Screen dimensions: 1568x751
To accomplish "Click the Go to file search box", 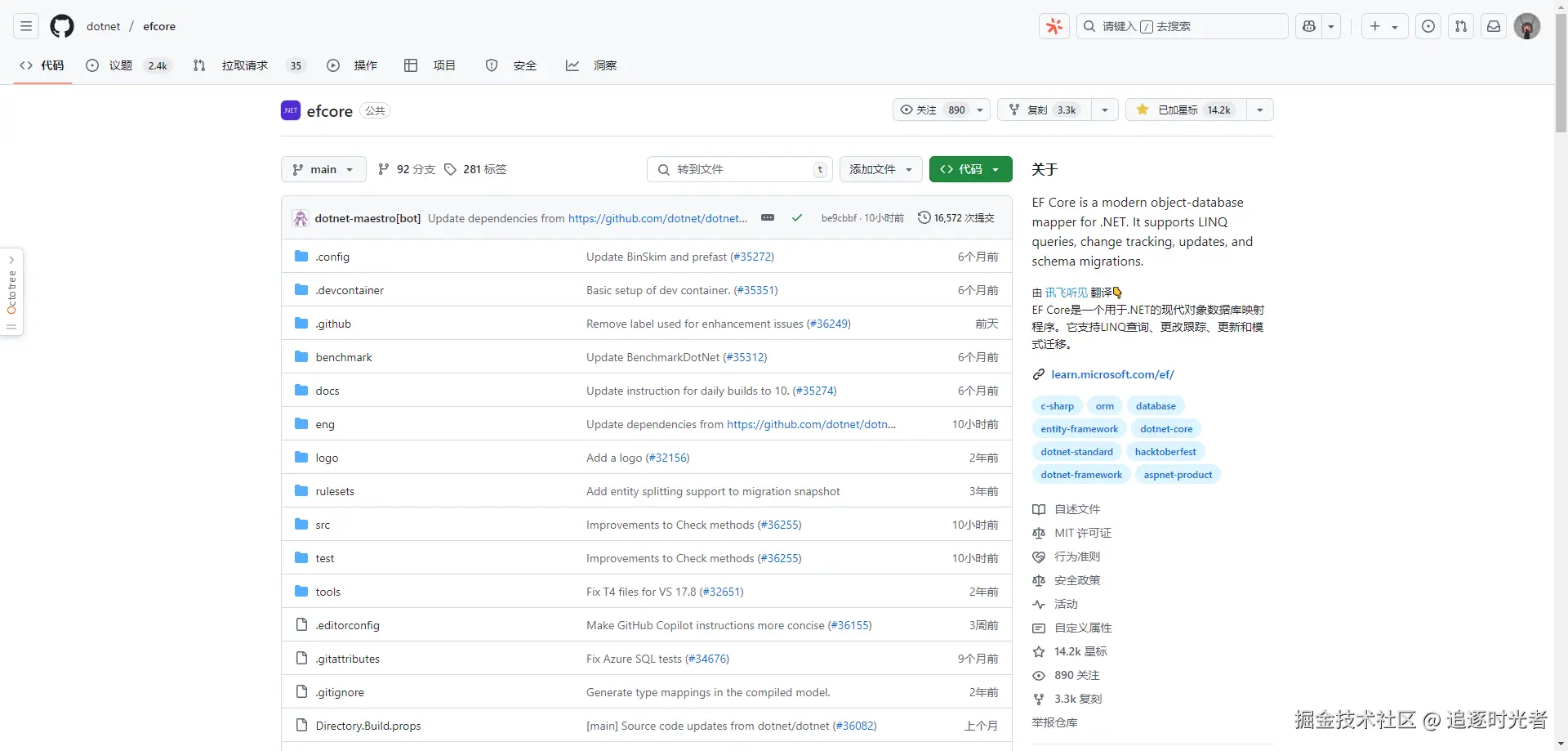I will tap(740, 169).
